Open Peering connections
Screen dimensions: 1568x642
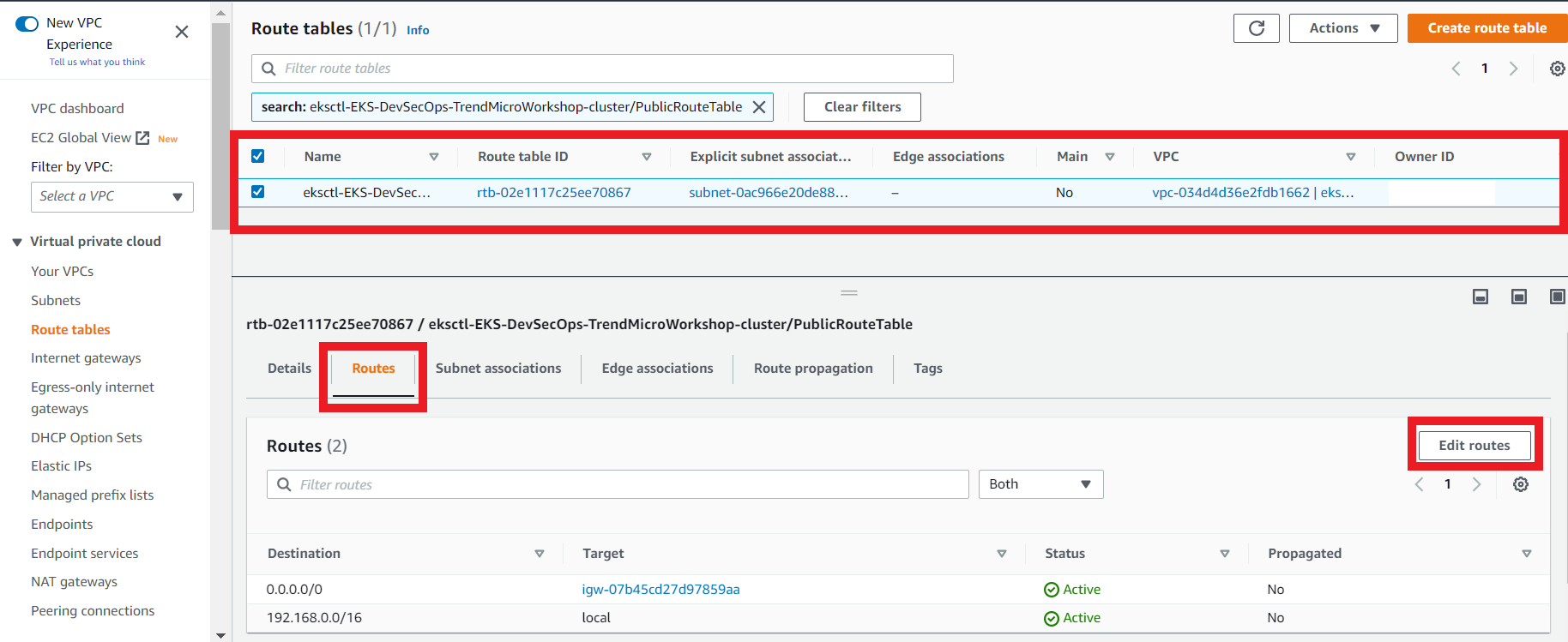pyautogui.click(x=93, y=610)
